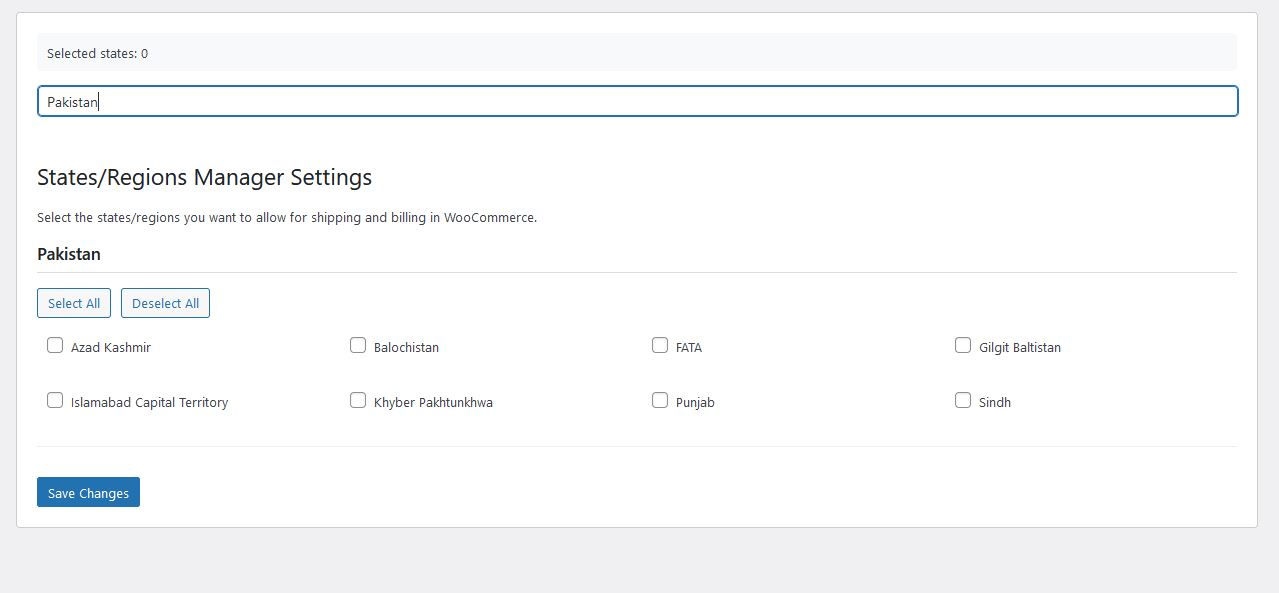
Task: Click the Punjab label
Action: [x=695, y=403]
